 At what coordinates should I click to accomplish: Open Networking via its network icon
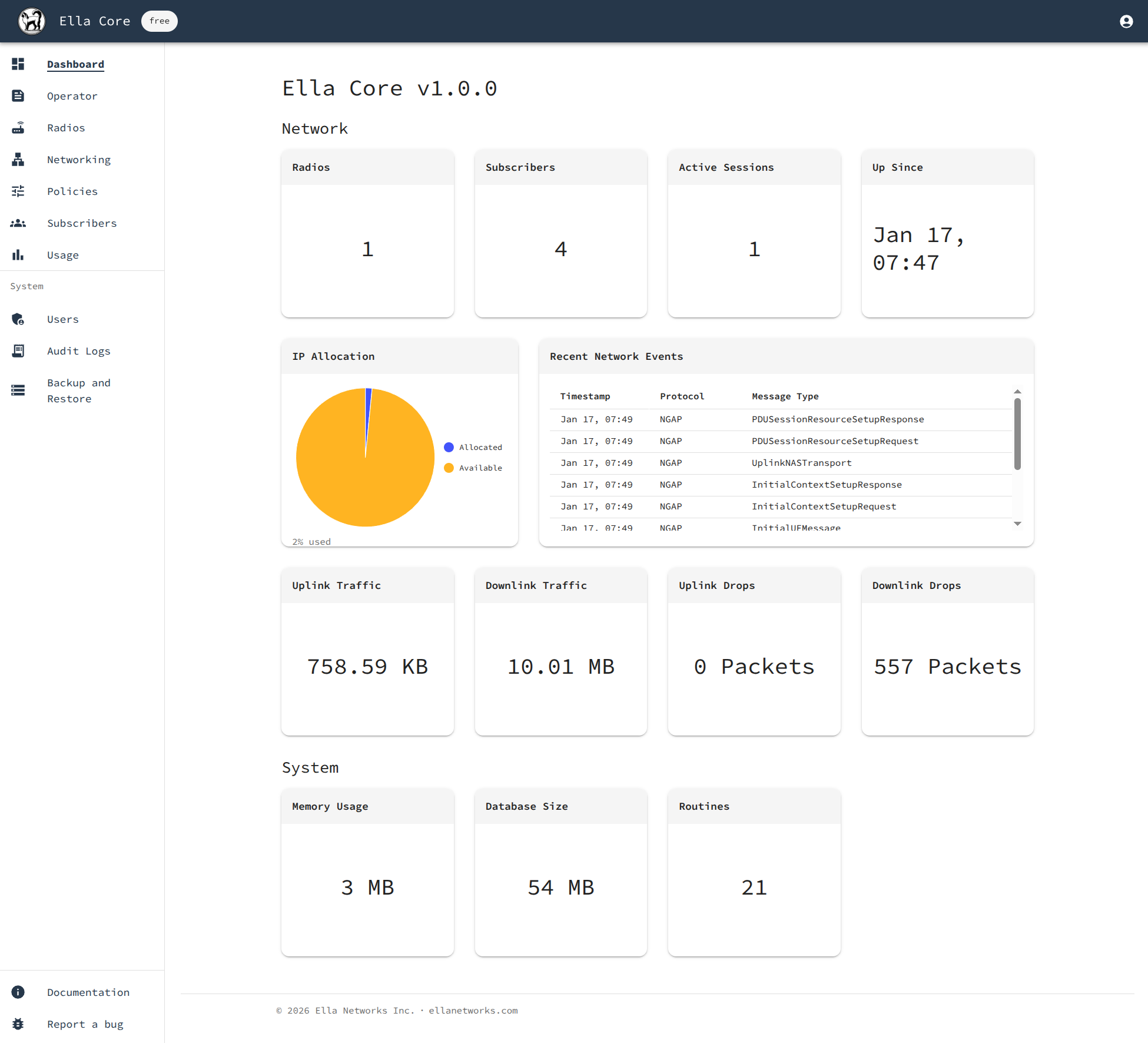(x=18, y=160)
